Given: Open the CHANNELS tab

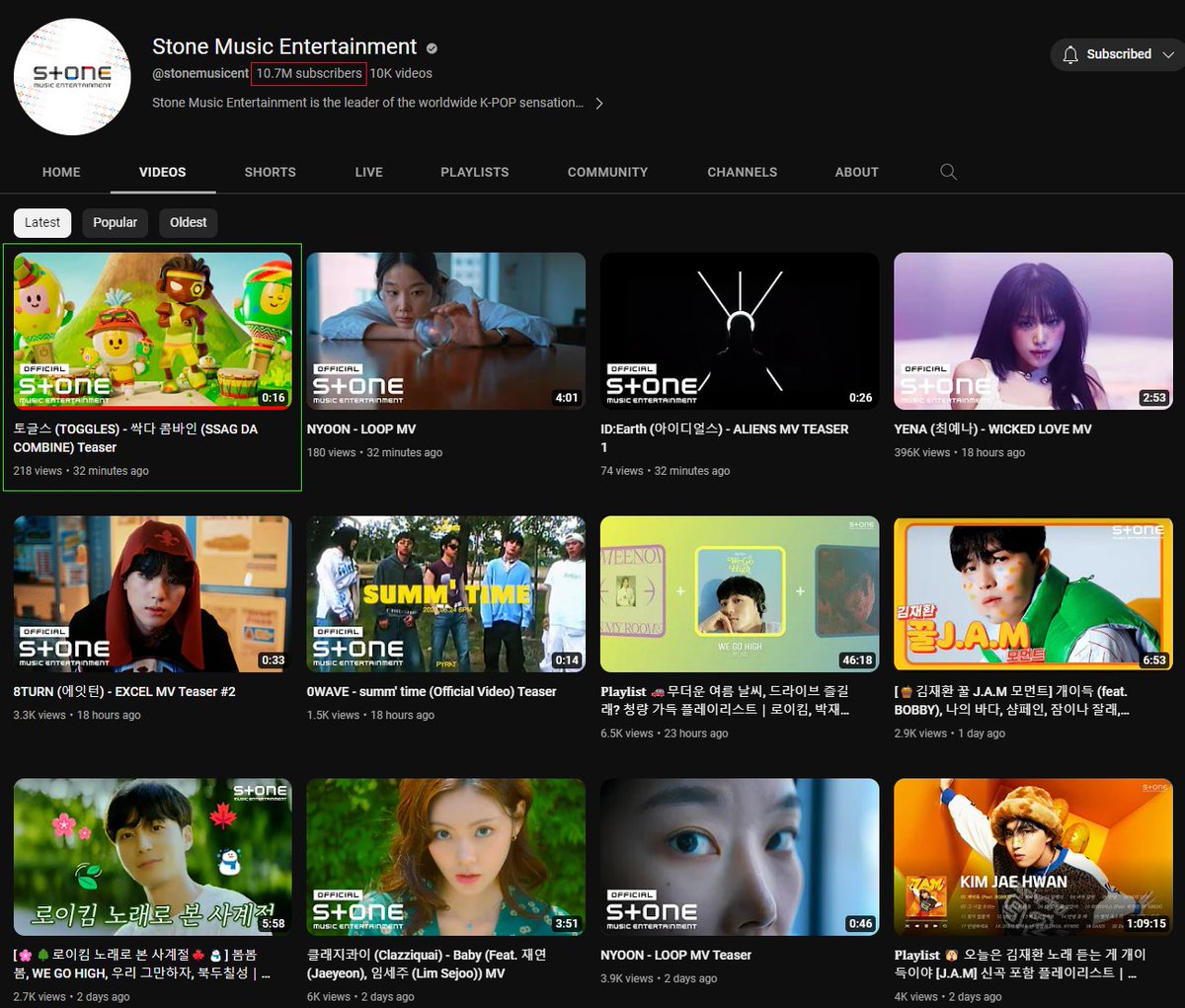Looking at the screenshot, I should pos(742,172).
